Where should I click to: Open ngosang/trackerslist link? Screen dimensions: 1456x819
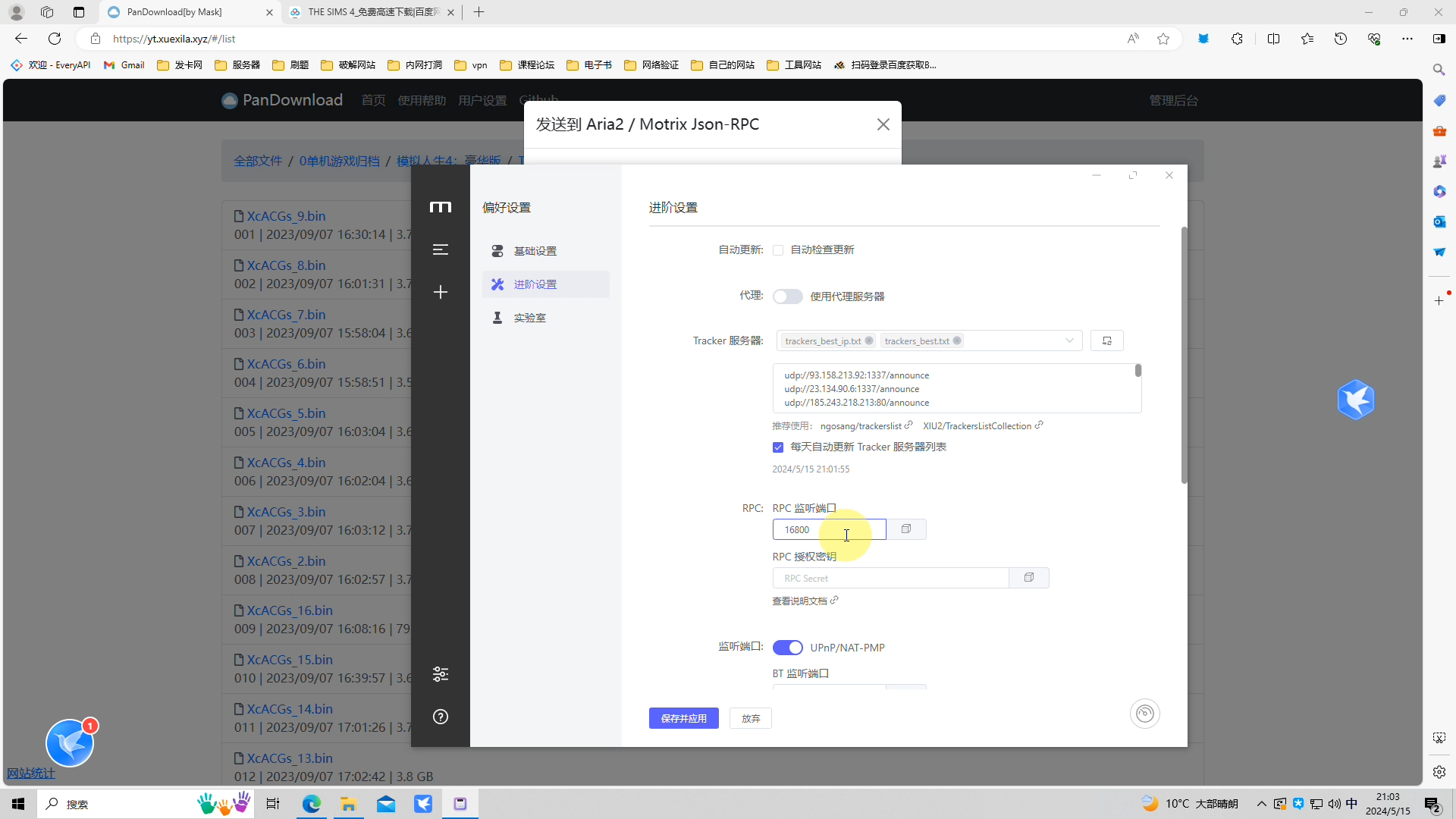pos(866,426)
